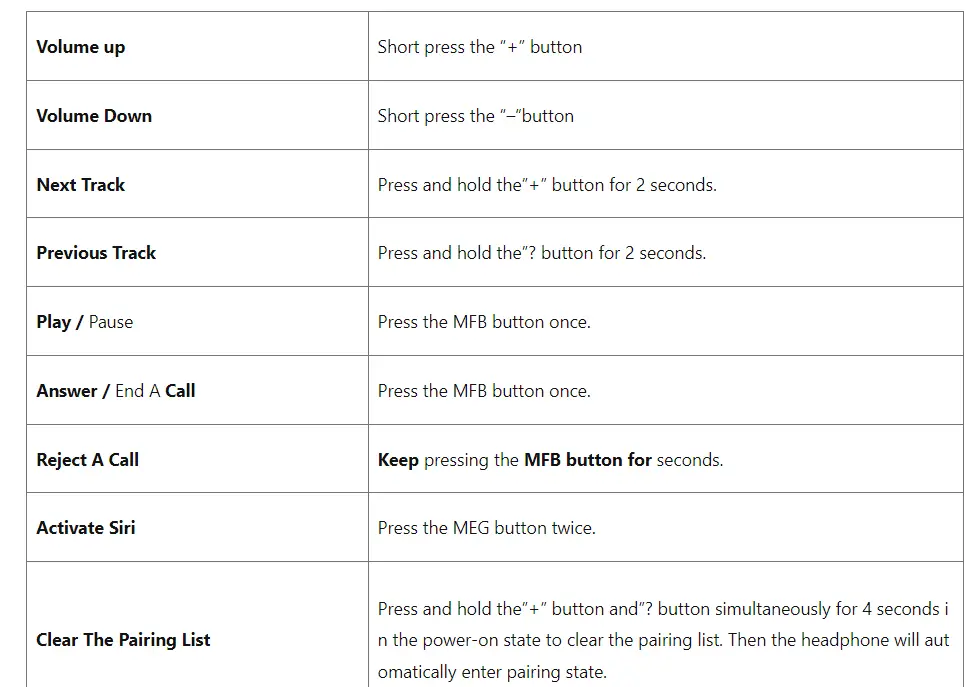This screenshot has width=972, height=687.
Task: Click the "Volume Down" row label
Action: pos(94,116)
